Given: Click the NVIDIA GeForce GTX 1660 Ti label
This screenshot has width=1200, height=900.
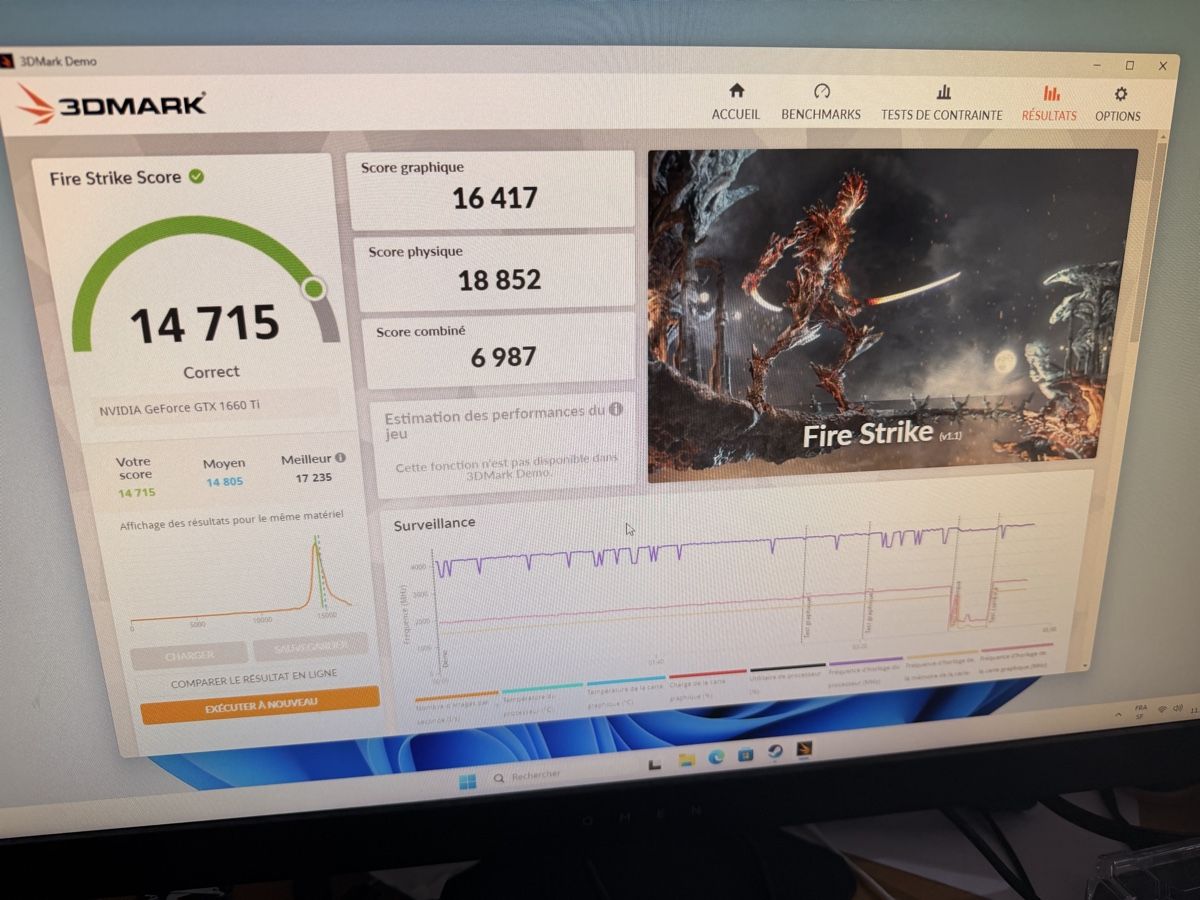Looking at the screenshot, I should click(x=180, y=408).
